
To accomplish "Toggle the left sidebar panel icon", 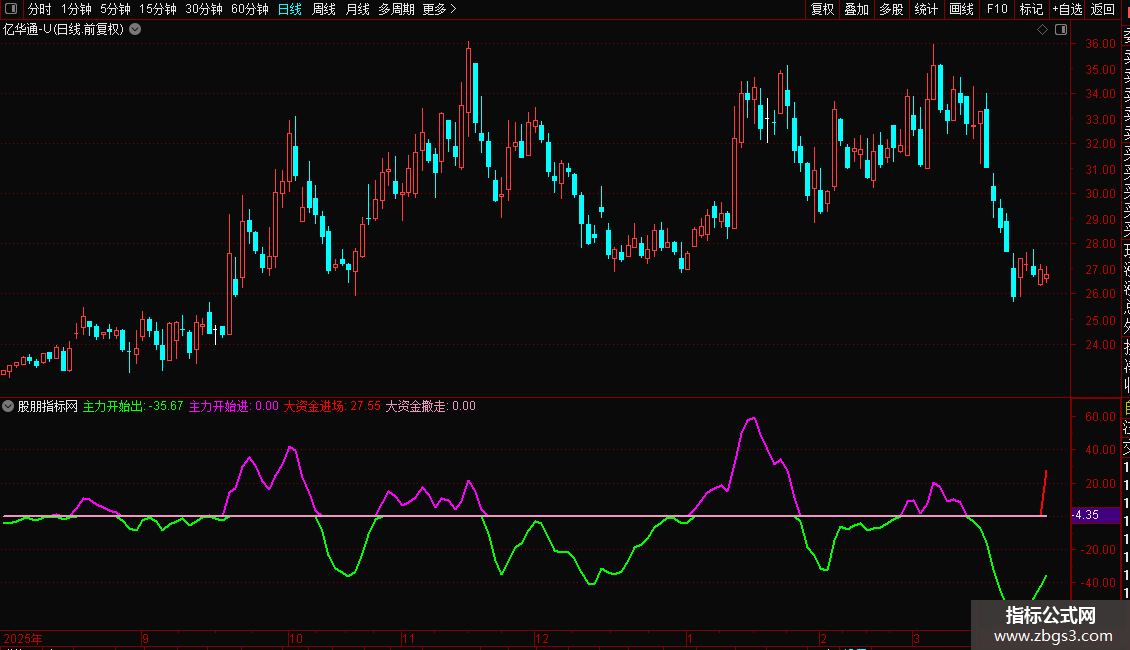I will (11, 9).
